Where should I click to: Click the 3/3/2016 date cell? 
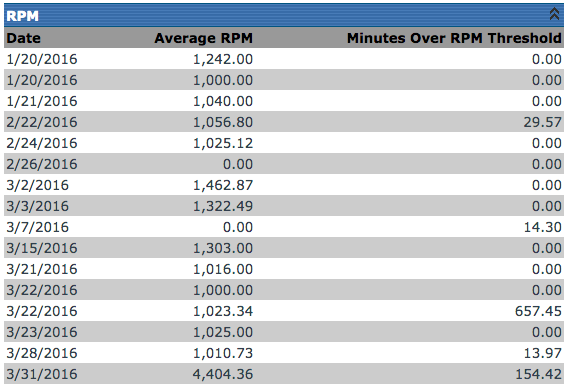[38, 206]
